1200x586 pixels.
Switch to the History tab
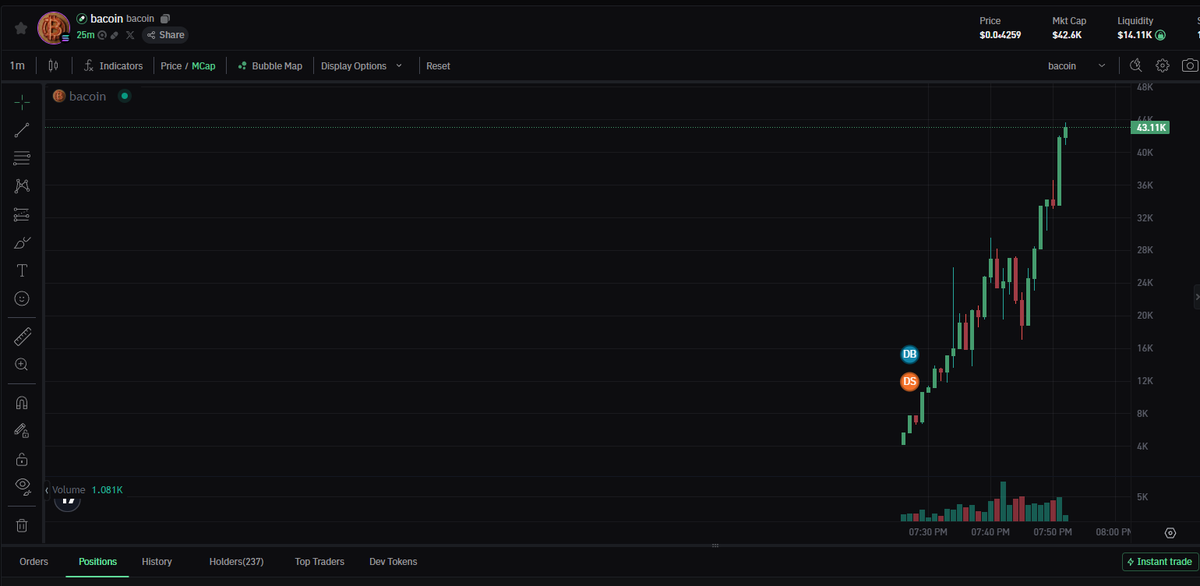157,562
